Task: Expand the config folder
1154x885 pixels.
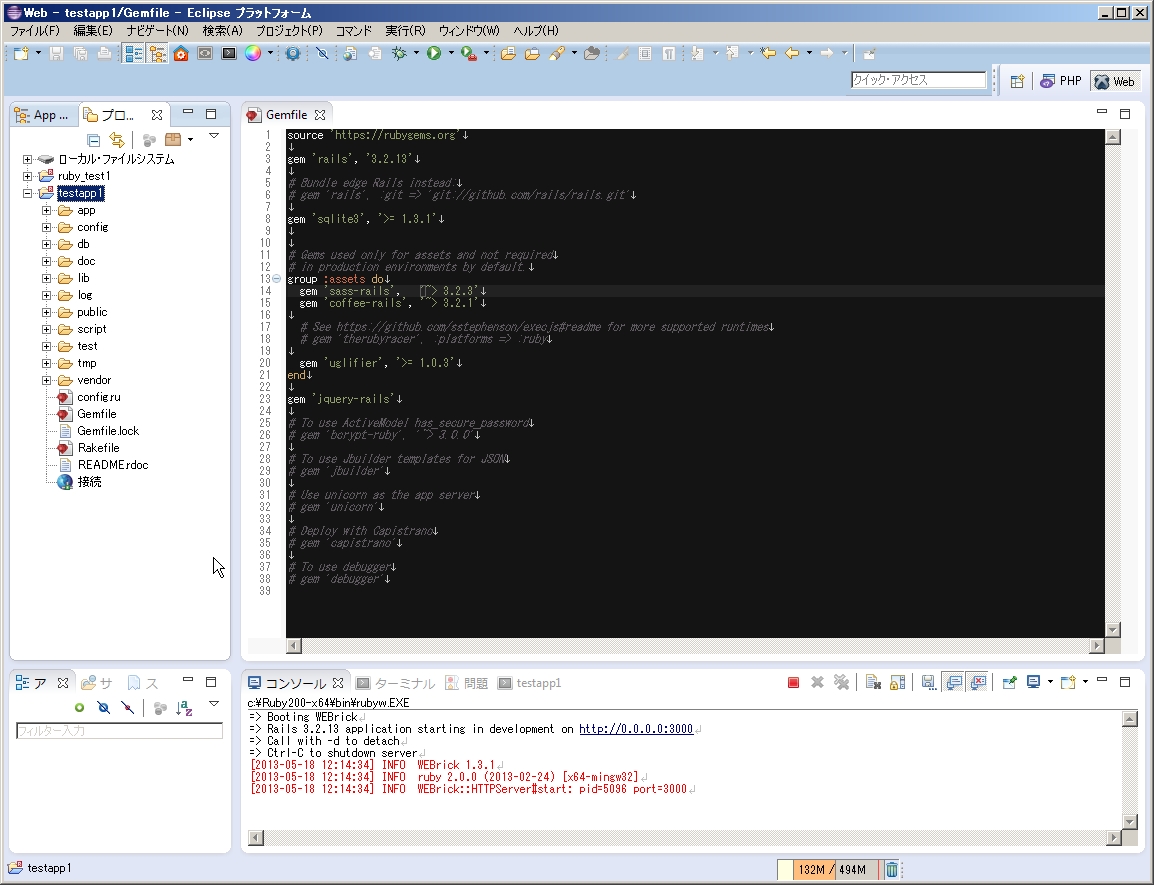Action: pyautogui.click(x=46, y=227)
